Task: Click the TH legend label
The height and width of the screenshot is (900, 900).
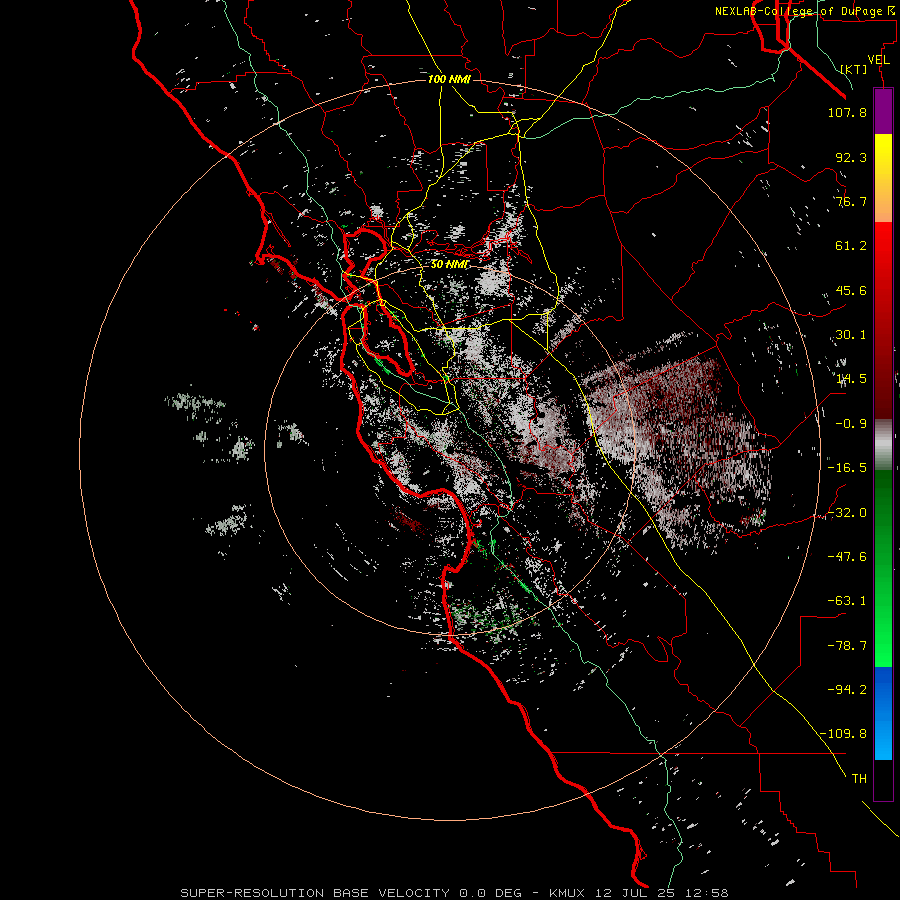Action: click(x=859, y=779)
